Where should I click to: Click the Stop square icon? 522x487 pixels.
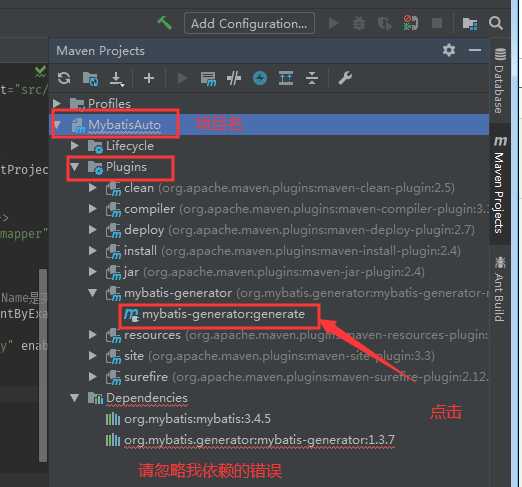coord(437,23)
